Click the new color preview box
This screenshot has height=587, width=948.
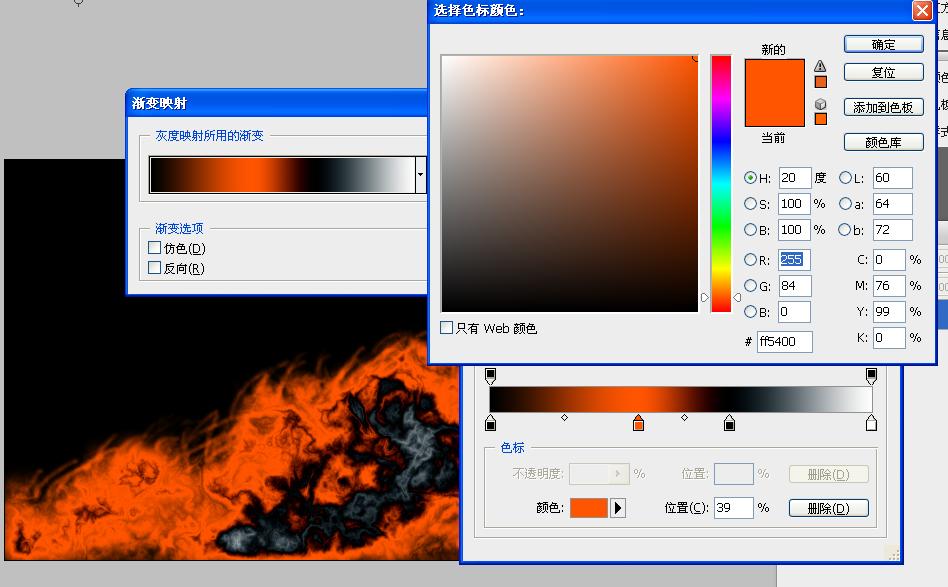(774, 76)
